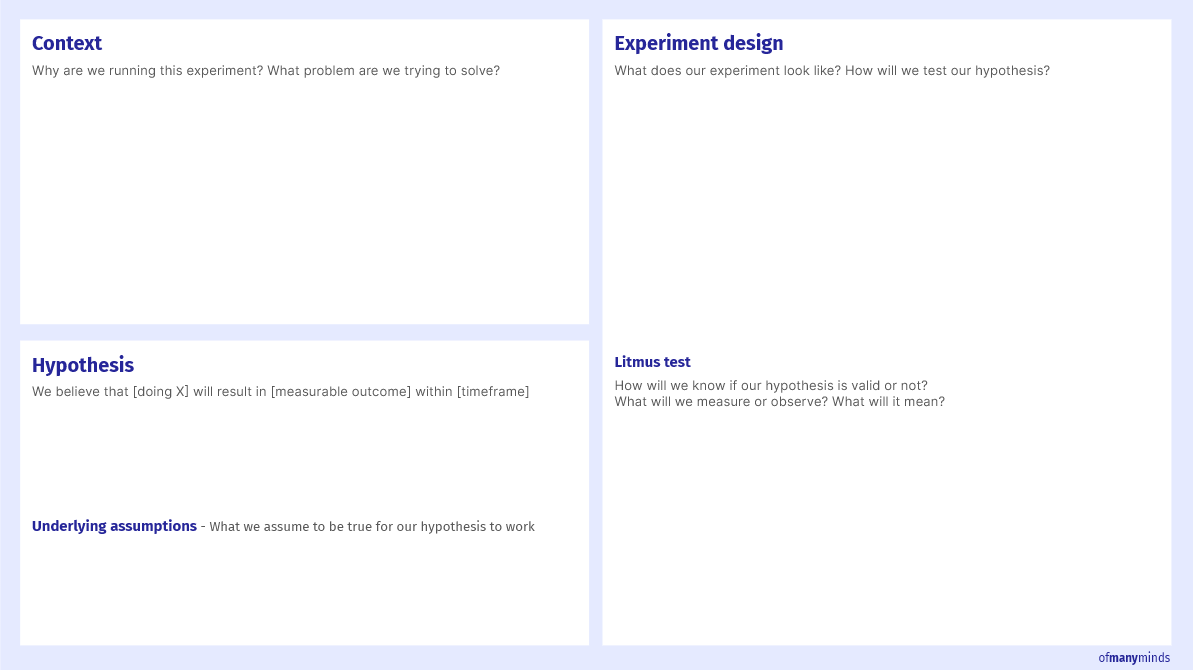Click the [timeframe] placeholder text
This screenshot has height=670, width=1193.
click(x=493, y=391)
